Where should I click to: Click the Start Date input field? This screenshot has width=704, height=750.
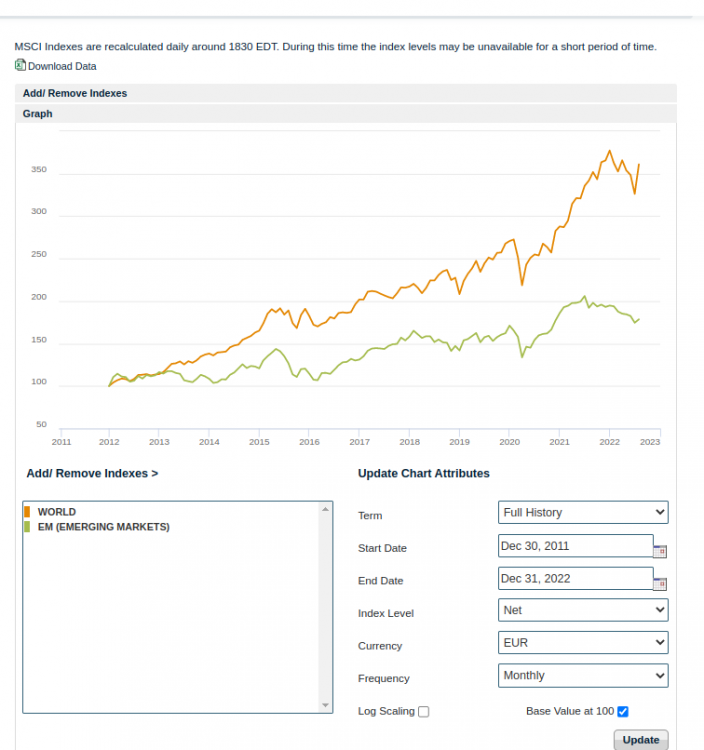click(575, 546)
